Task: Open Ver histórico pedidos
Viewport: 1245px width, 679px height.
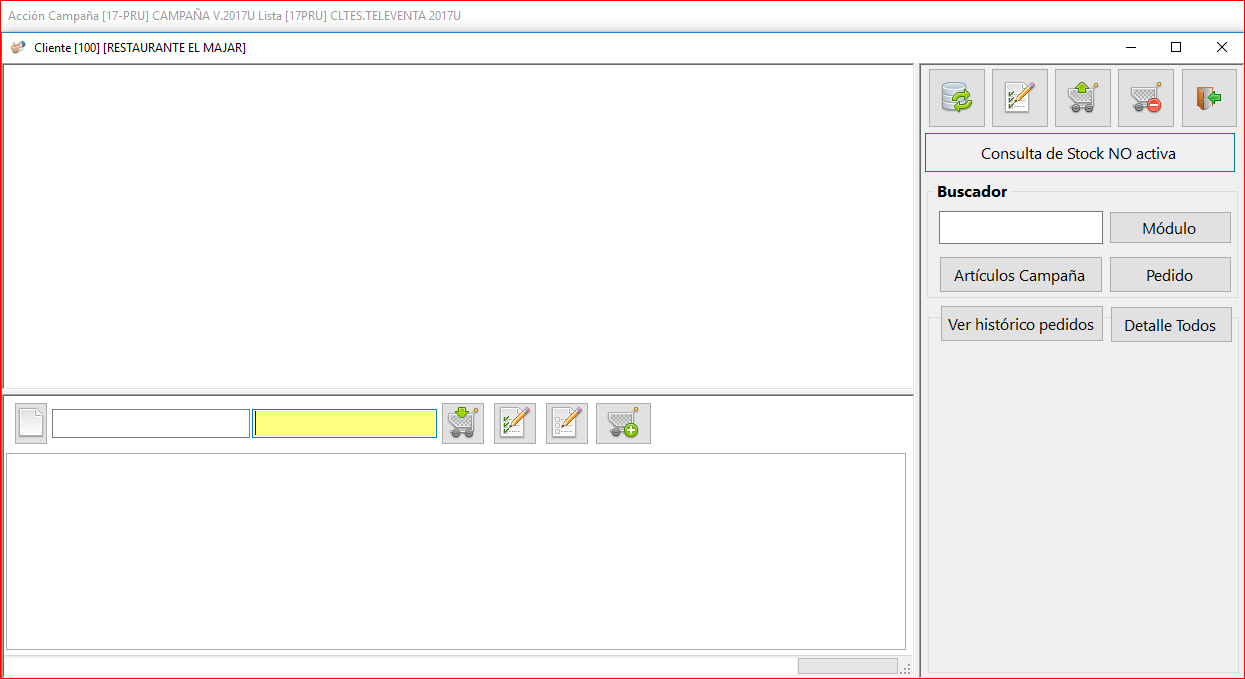Action: tap(1021, 324)
